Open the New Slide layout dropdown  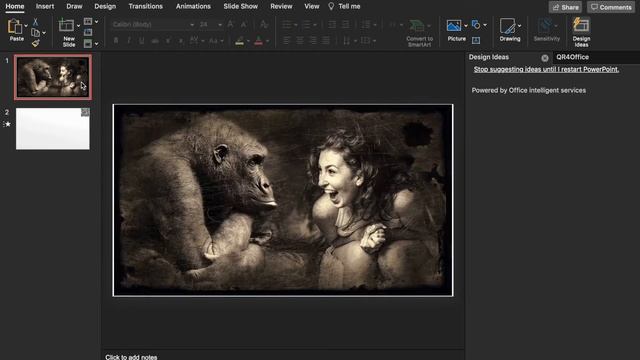(x=78, y=26)
